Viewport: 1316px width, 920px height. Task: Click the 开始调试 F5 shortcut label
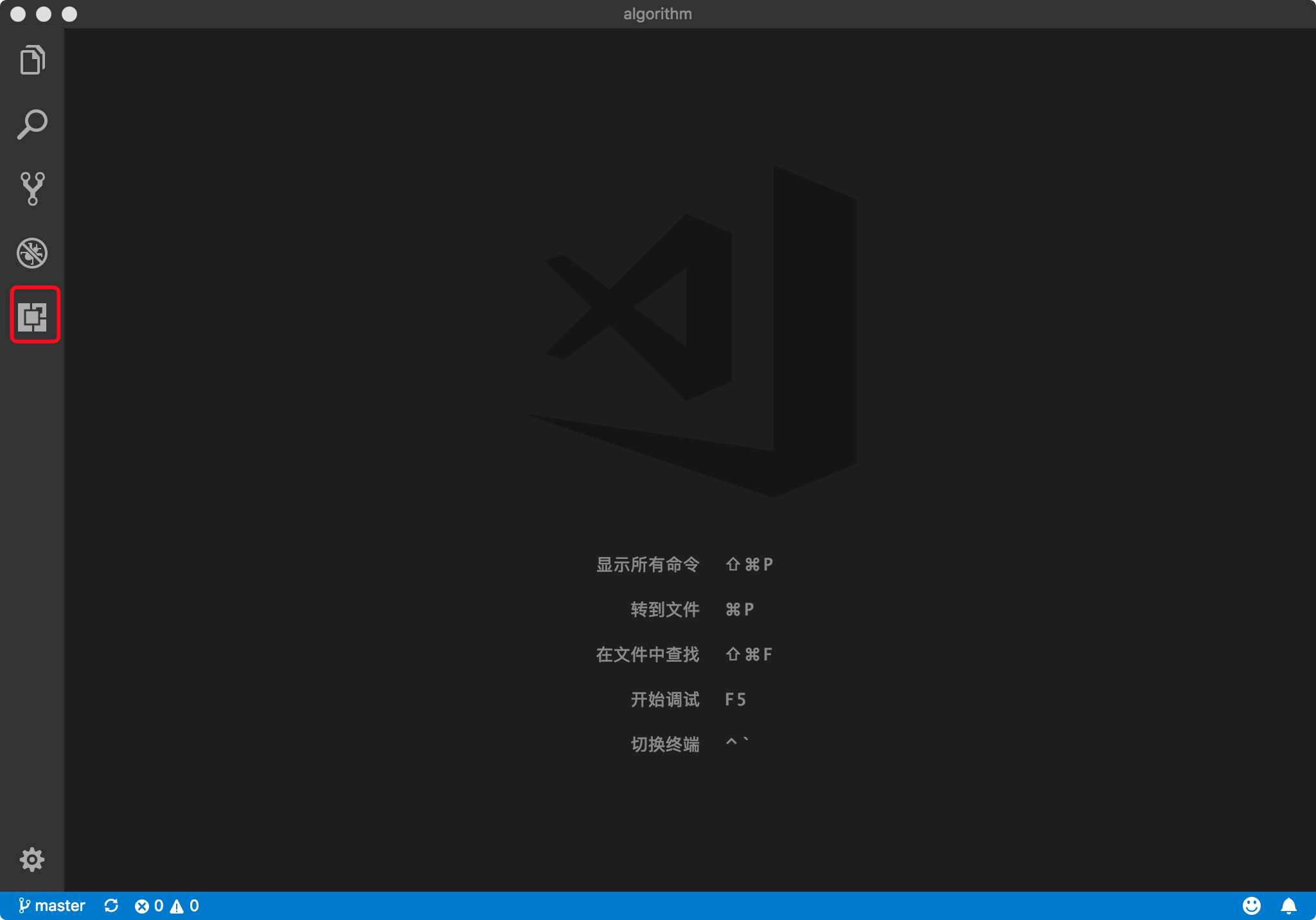(664, 700)
